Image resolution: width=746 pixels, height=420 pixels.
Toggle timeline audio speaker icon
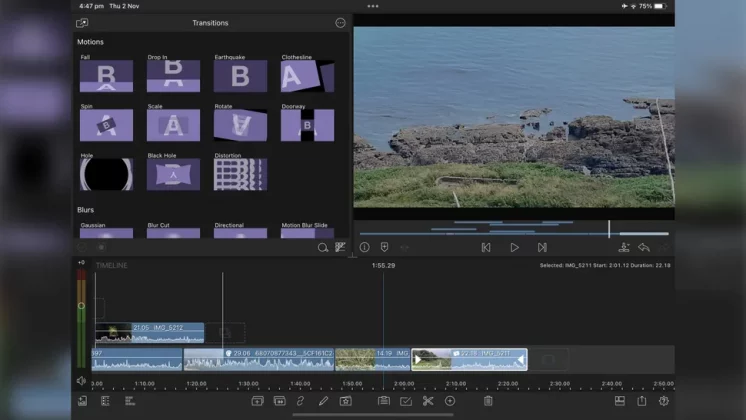pos(82,381)
